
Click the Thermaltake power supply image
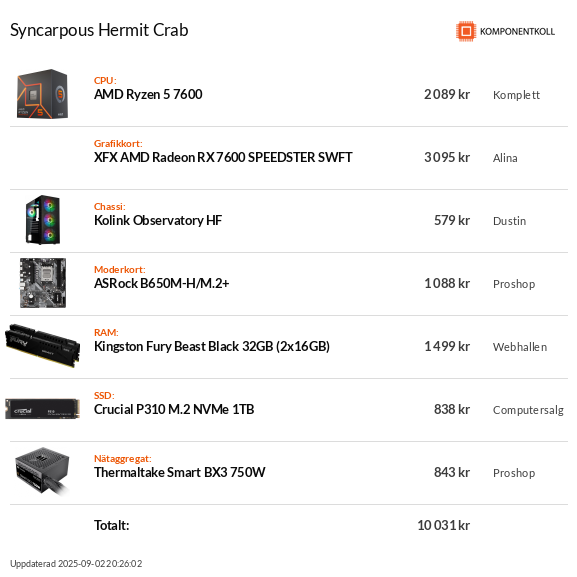tap(43, 472)
